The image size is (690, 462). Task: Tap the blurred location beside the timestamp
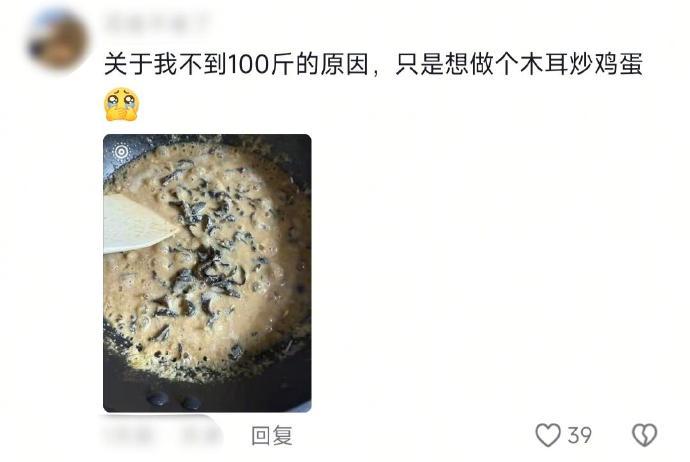pyautogui.click(x=200, y=436)
